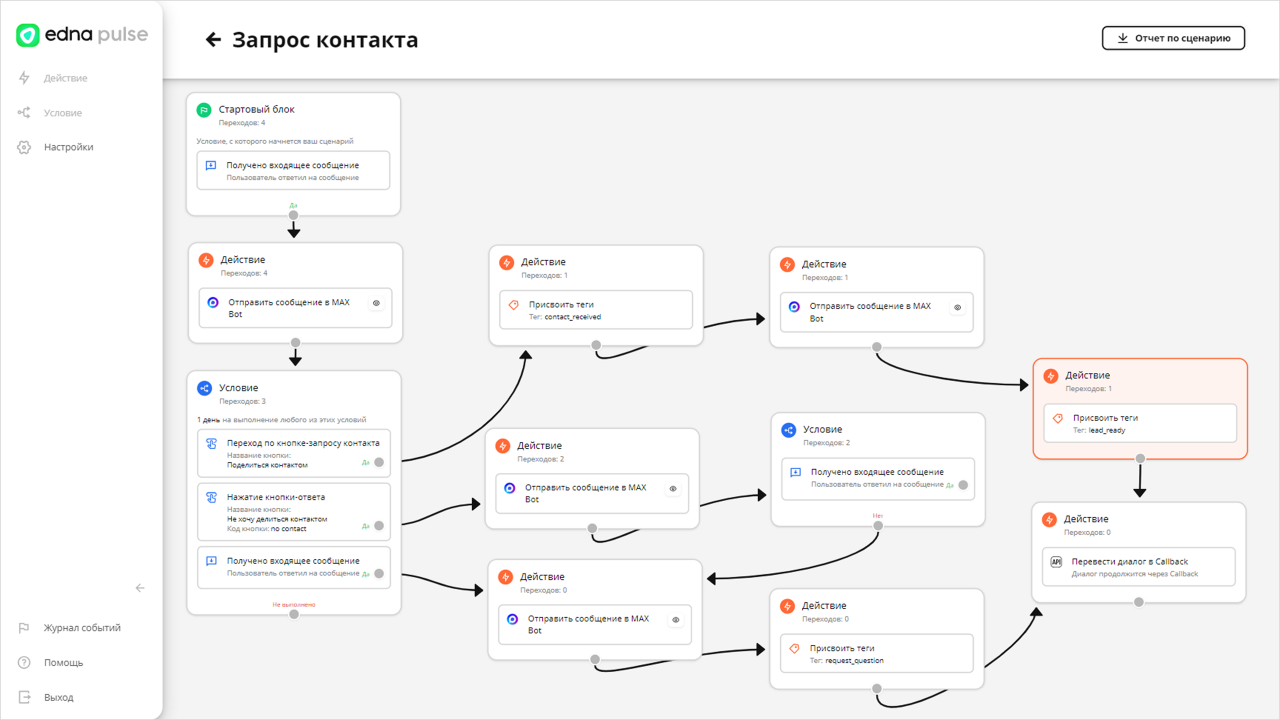Toggle the eye preview in first Отправить сообщение block

tap(377, 302)
